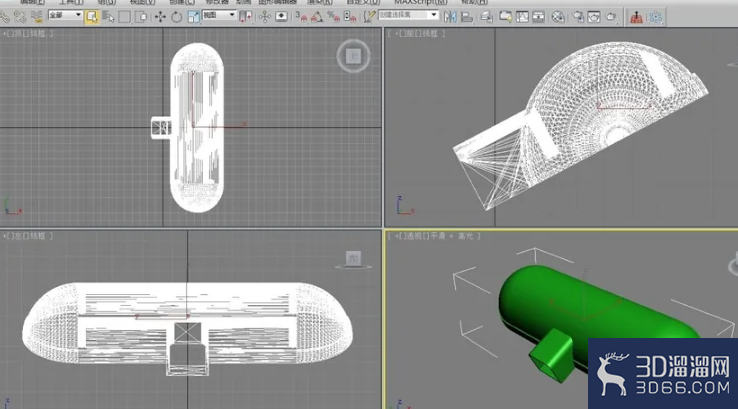738x409 pixels.
Task: Activate the Select and Scale tool
Action: point(193,17)
